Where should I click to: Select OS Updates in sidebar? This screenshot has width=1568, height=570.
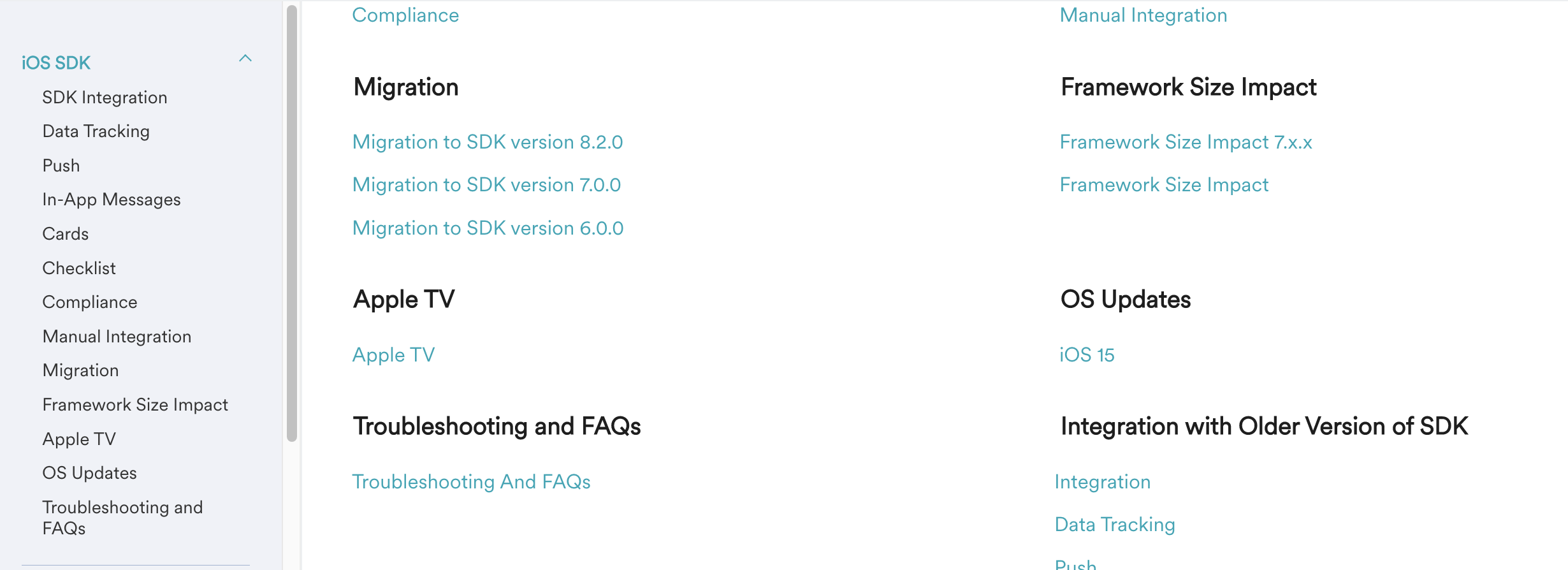click(x=90, y=473)
